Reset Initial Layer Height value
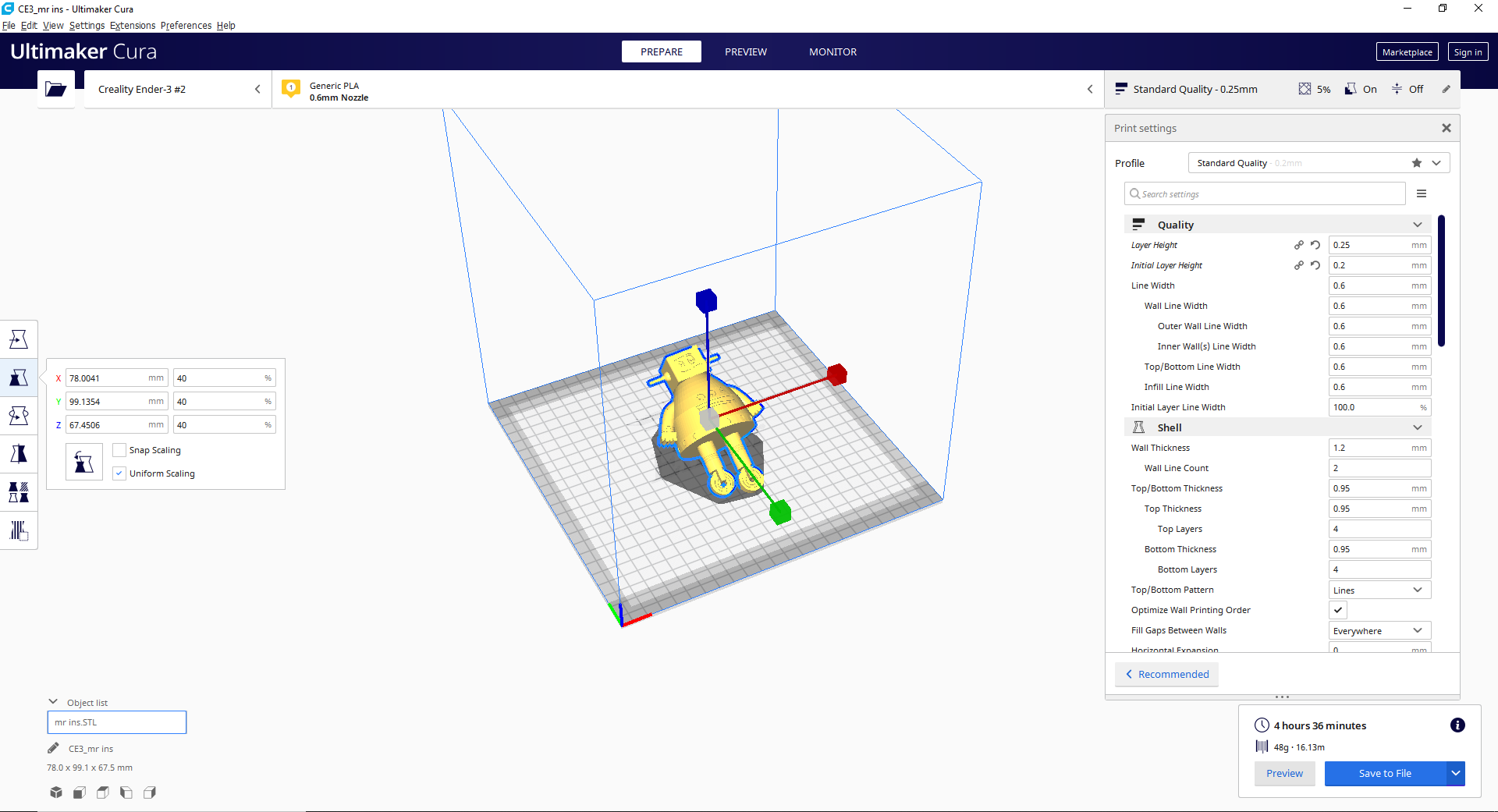Viewport: 1498px width, 812px height. [1315, 265]
